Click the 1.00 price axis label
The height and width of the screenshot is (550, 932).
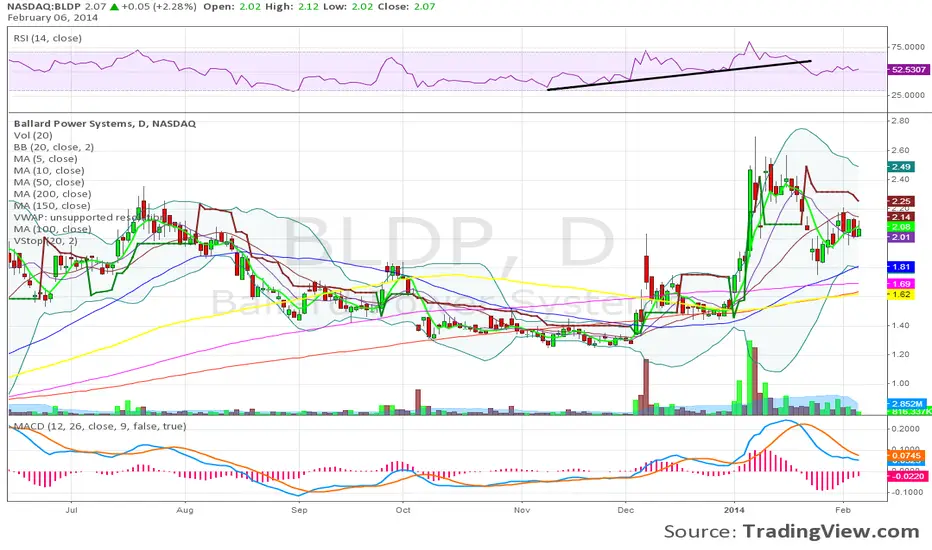click(x=901, y=384)
